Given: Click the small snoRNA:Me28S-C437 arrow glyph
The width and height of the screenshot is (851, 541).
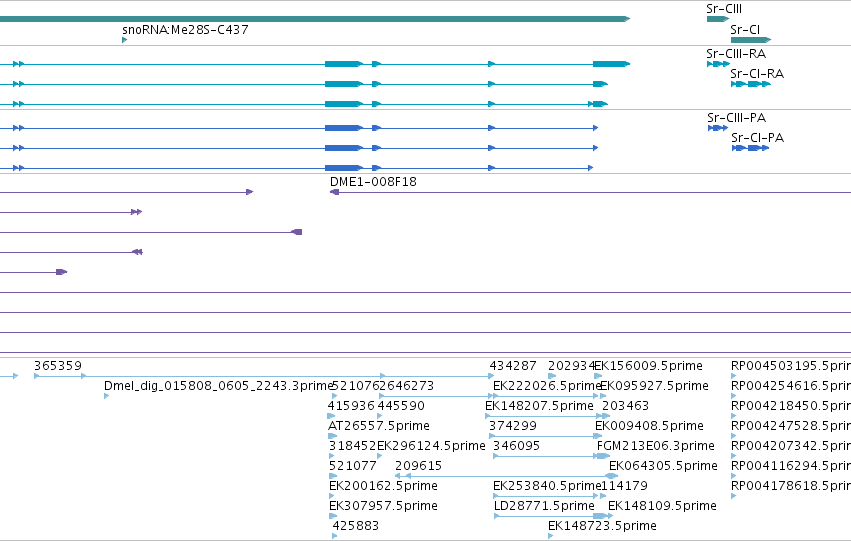Looking at the screenshot, I should pyautogui.click(x=124, y=40).
